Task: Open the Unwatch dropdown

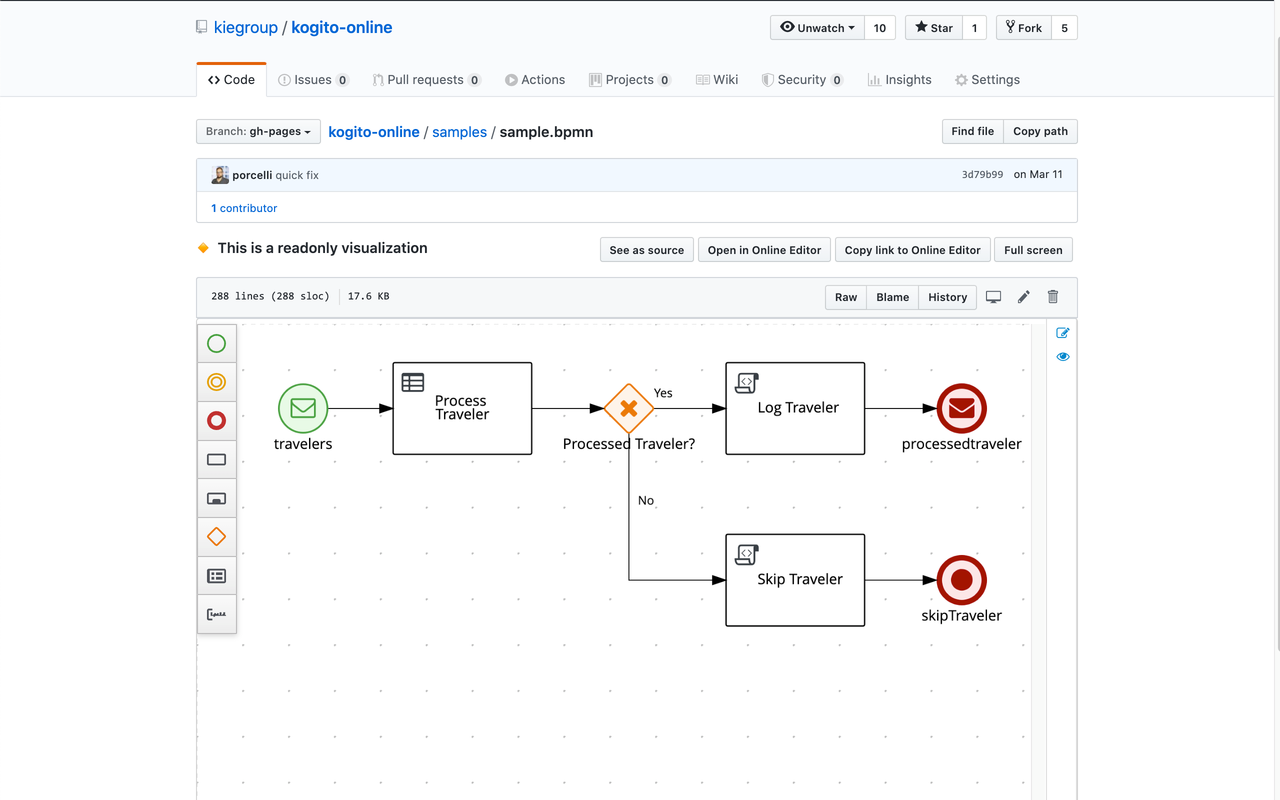Action: (x=817, y=28)
